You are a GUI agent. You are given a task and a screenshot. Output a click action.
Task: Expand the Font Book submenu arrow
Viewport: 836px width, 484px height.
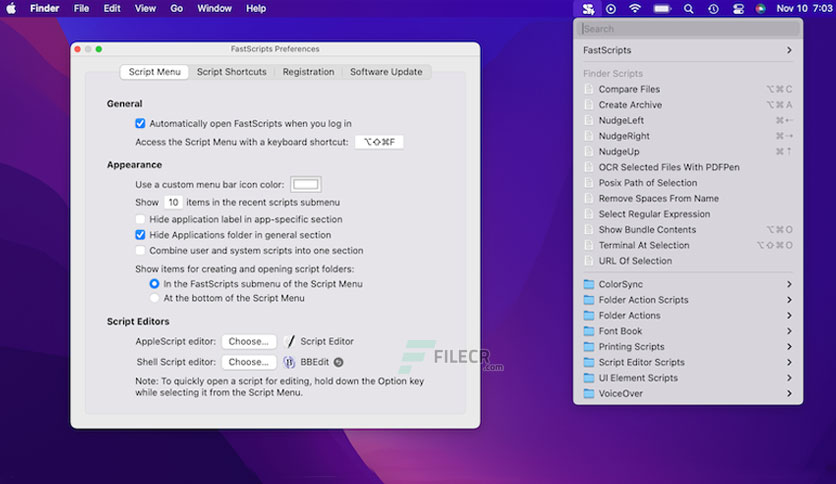pyautogui.click(x=789, y=331)
